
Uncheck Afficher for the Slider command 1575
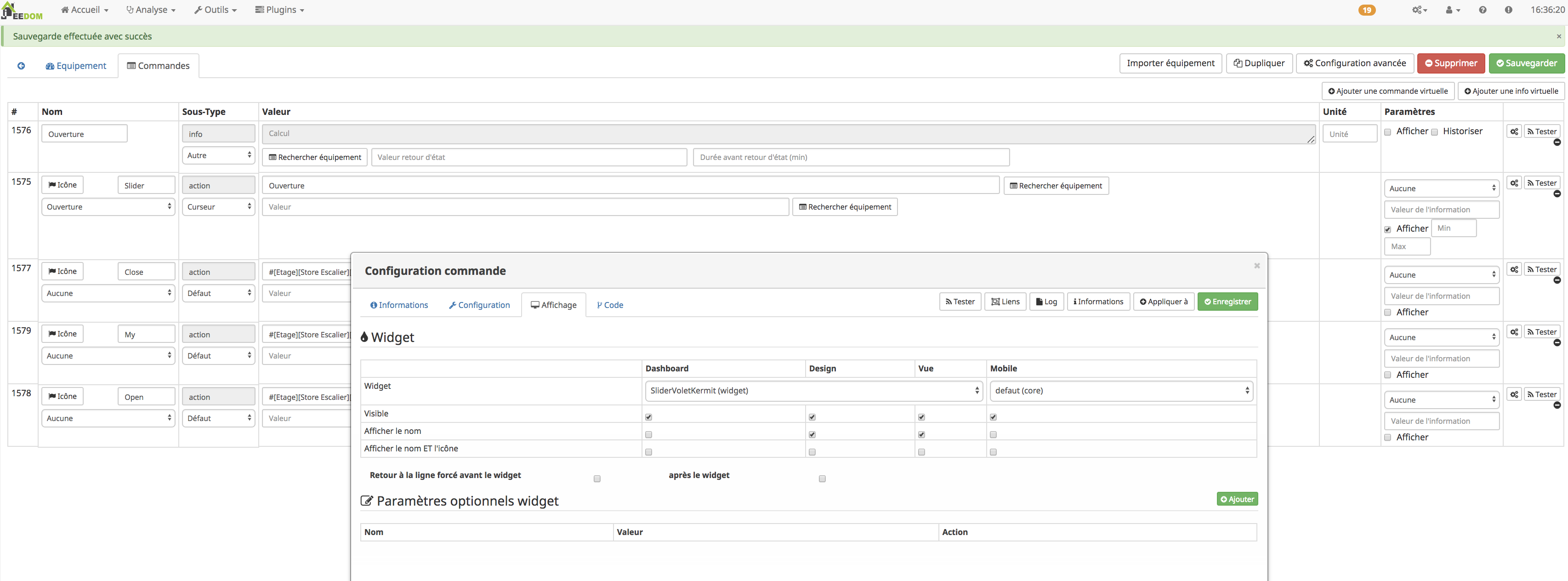pos(1388,230)
